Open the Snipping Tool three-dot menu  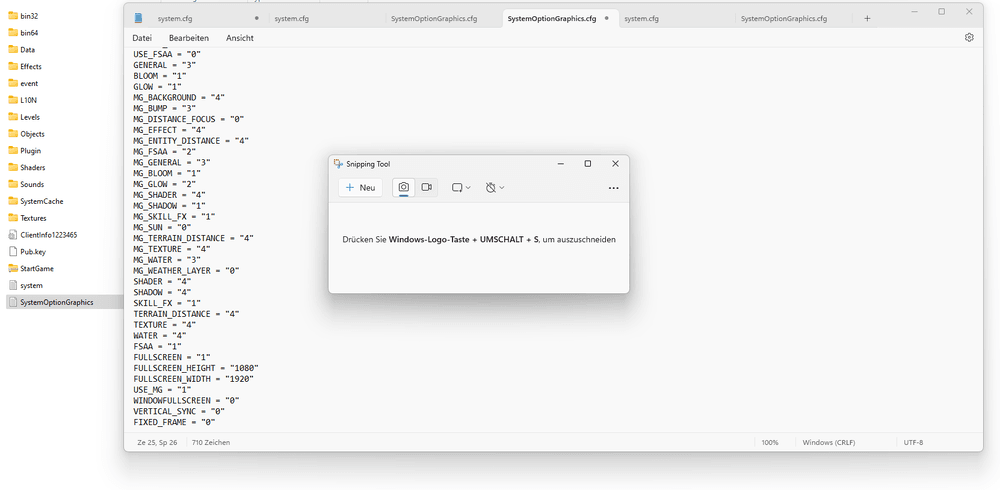(x=613, y=187)
